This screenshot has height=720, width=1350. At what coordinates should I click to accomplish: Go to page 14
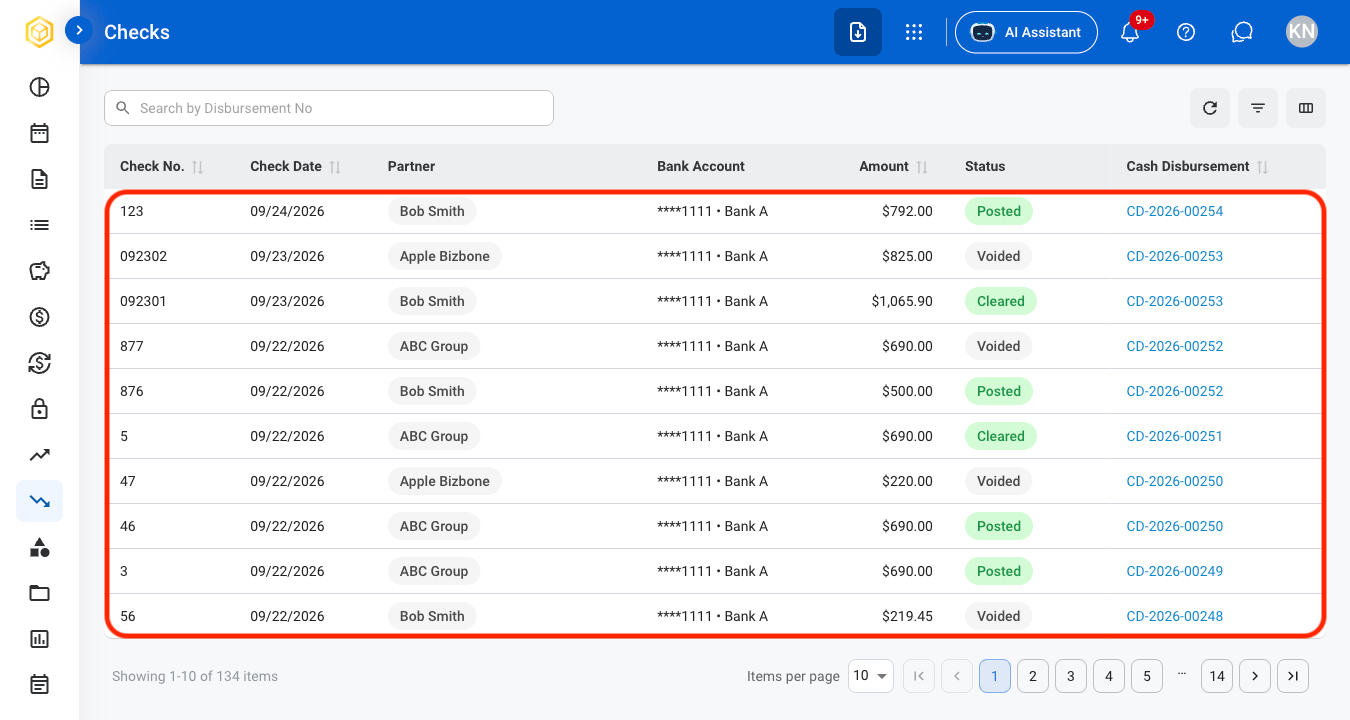[x=1217, y=676]
